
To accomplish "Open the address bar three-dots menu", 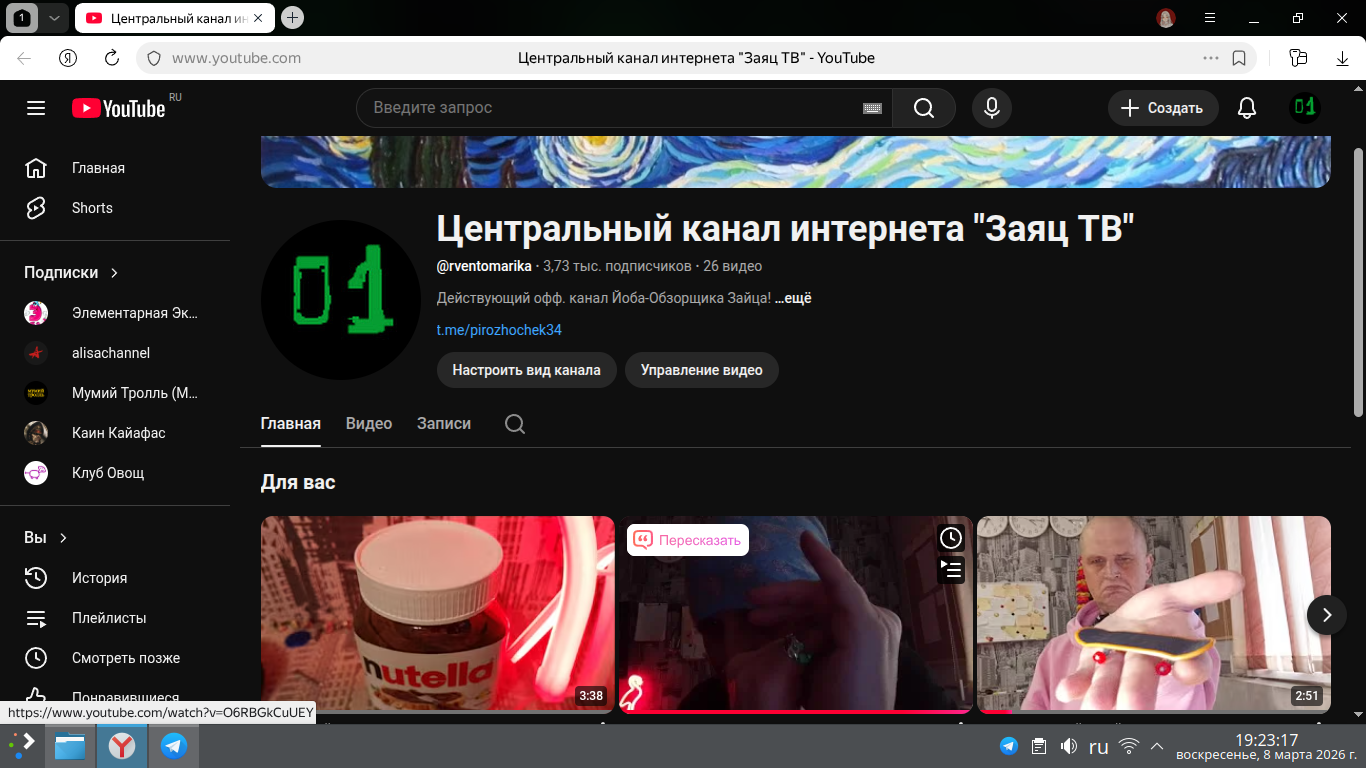I will pos(1211,58).
